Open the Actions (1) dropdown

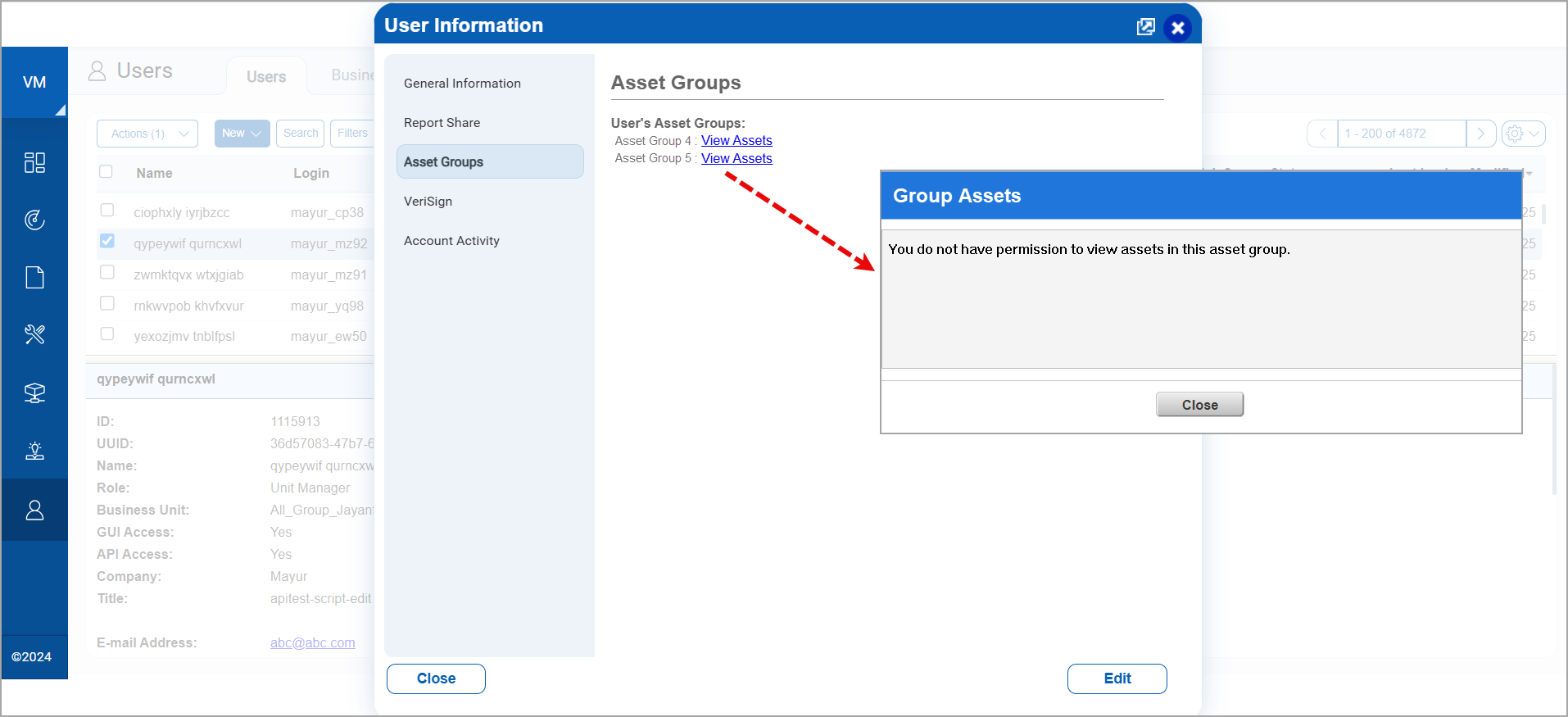coord(147,134)
